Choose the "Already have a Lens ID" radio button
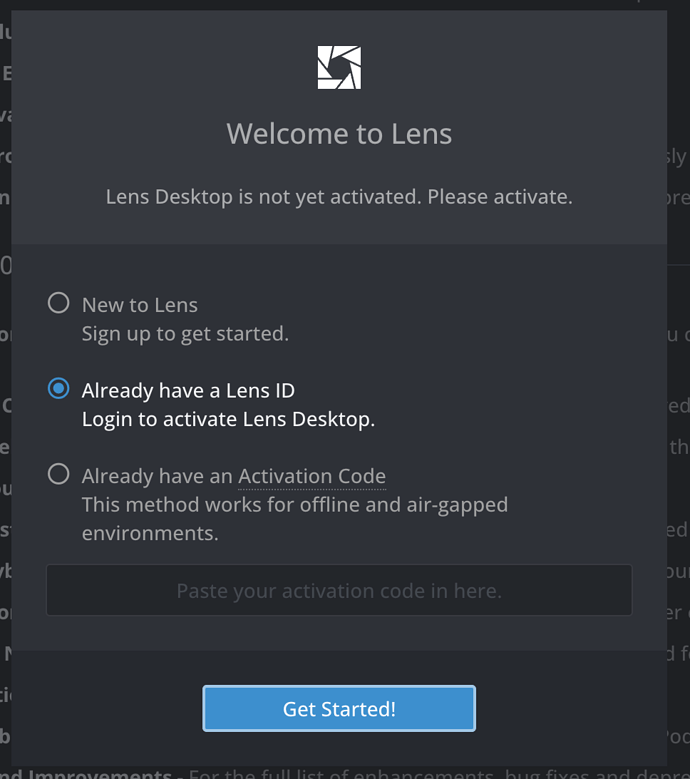Image resolution: width=690 pixels, height=779 pixels. (59, 389)
